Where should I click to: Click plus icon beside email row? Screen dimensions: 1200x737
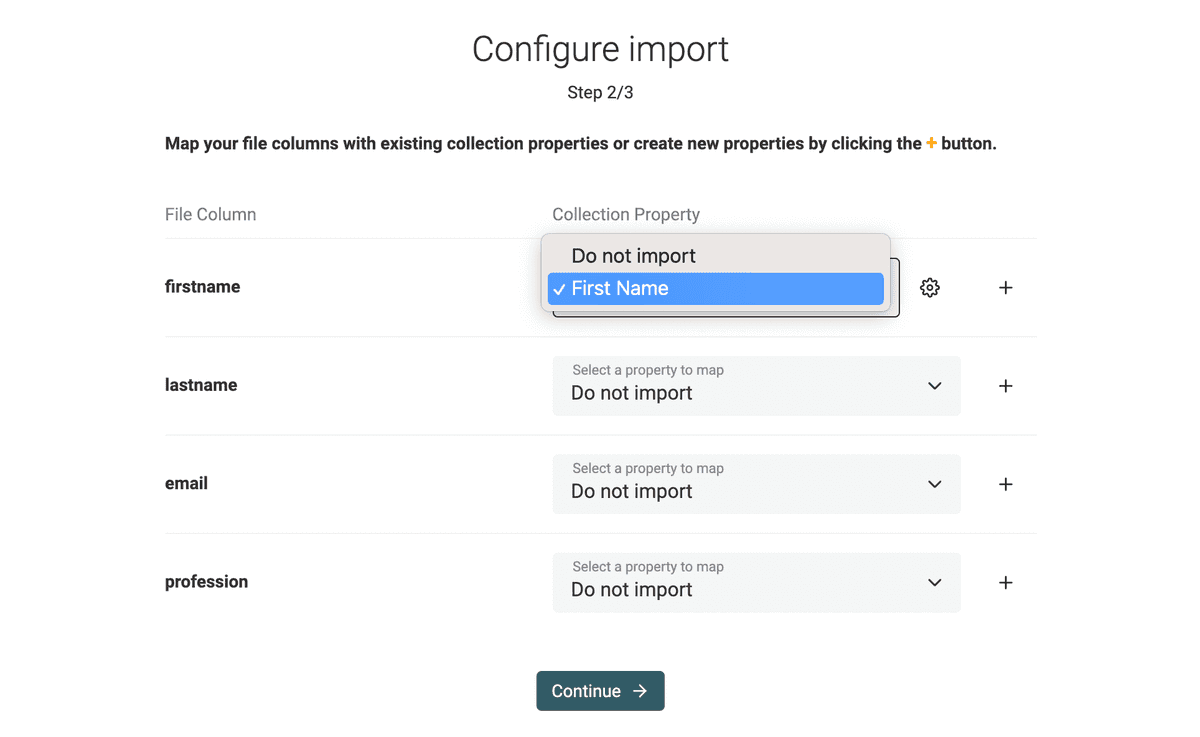point(1006,484)
